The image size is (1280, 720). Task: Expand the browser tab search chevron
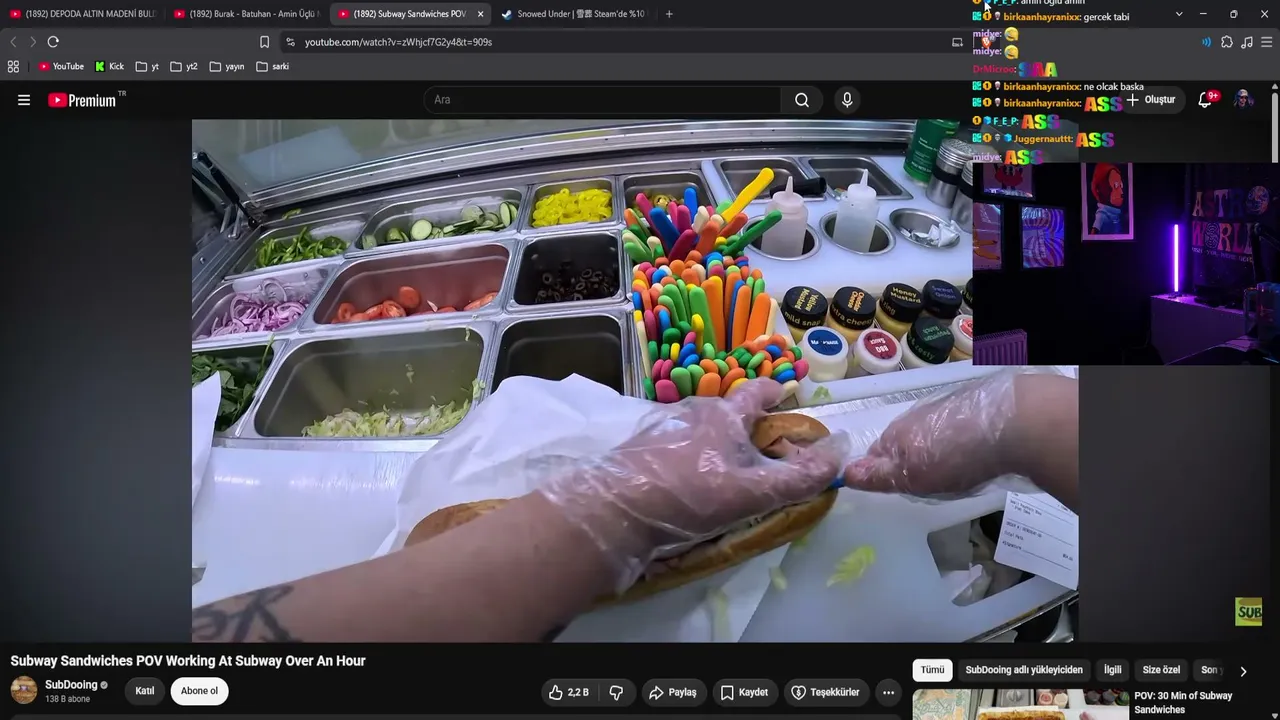click(1179, 14)
